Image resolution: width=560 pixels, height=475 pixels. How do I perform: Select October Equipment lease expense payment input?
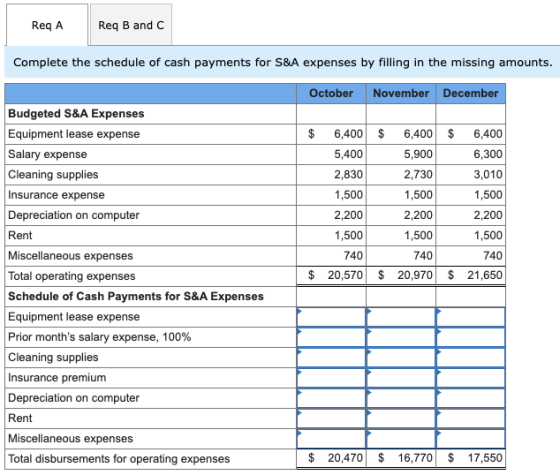tap(331, 317)
